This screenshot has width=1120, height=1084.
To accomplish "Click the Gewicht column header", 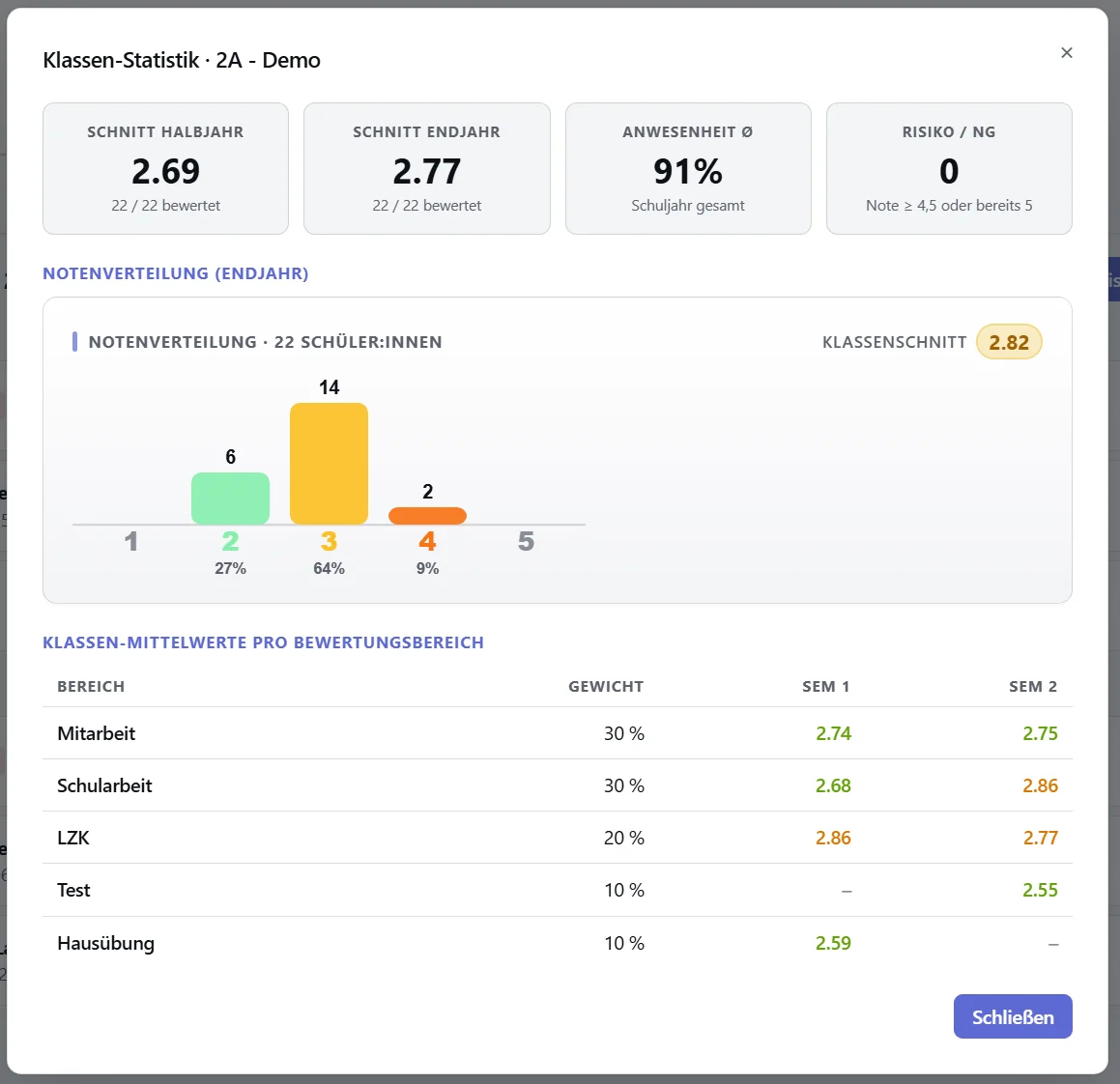I will [606, 686].
